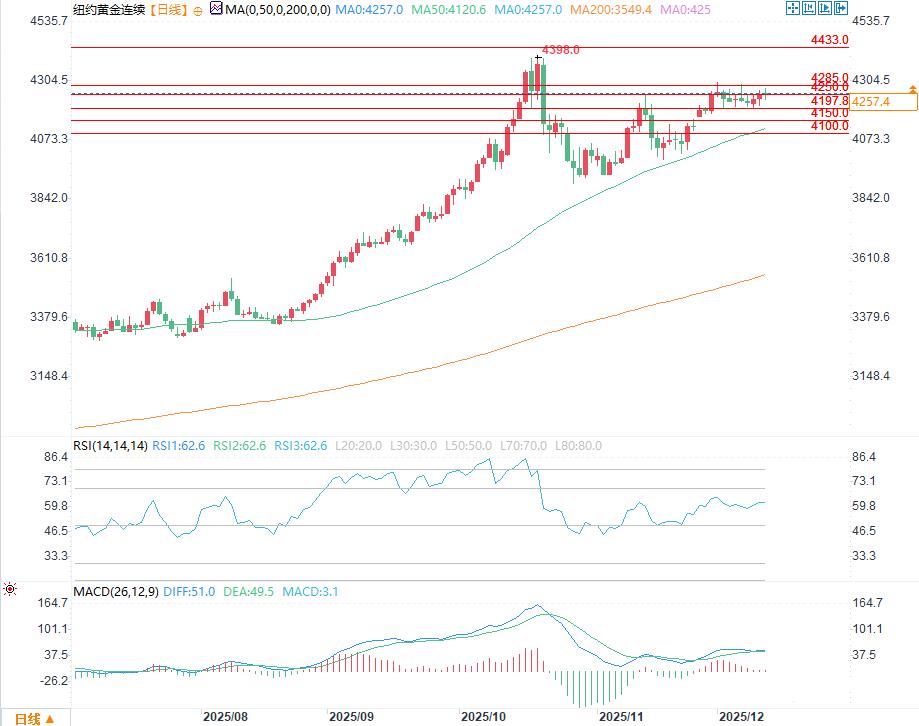Click the second icon in the top-right chart toolbar
Screen dimensions: 919x726
(x=808, y=8)
